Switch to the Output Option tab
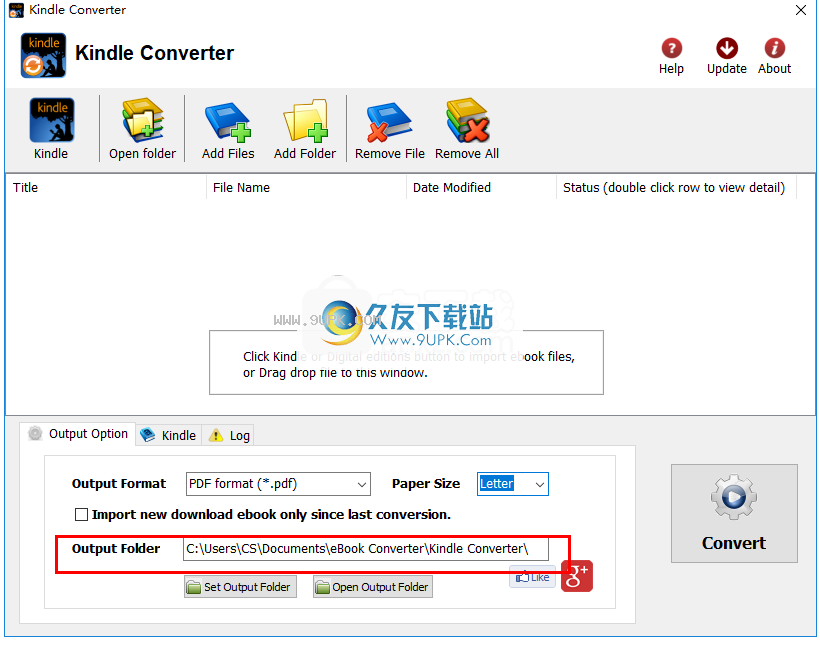The height and width of the screenshot is (646, 820). (78, 434)
